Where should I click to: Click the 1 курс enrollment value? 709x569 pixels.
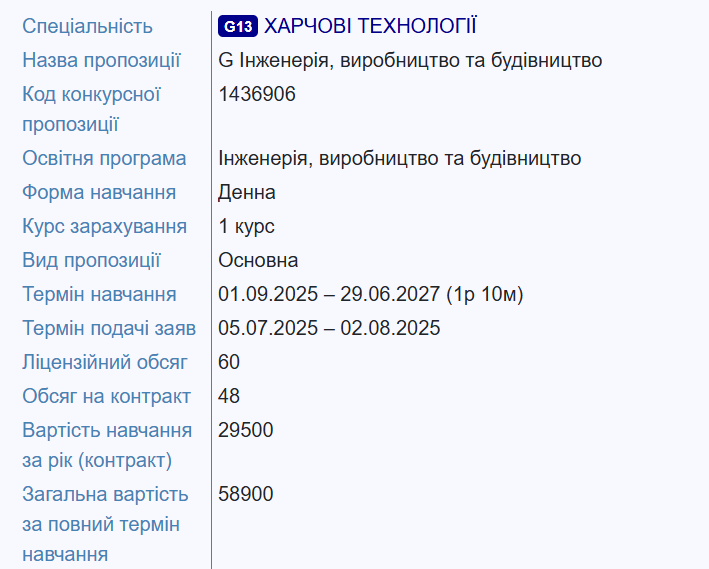click(246, 226)
